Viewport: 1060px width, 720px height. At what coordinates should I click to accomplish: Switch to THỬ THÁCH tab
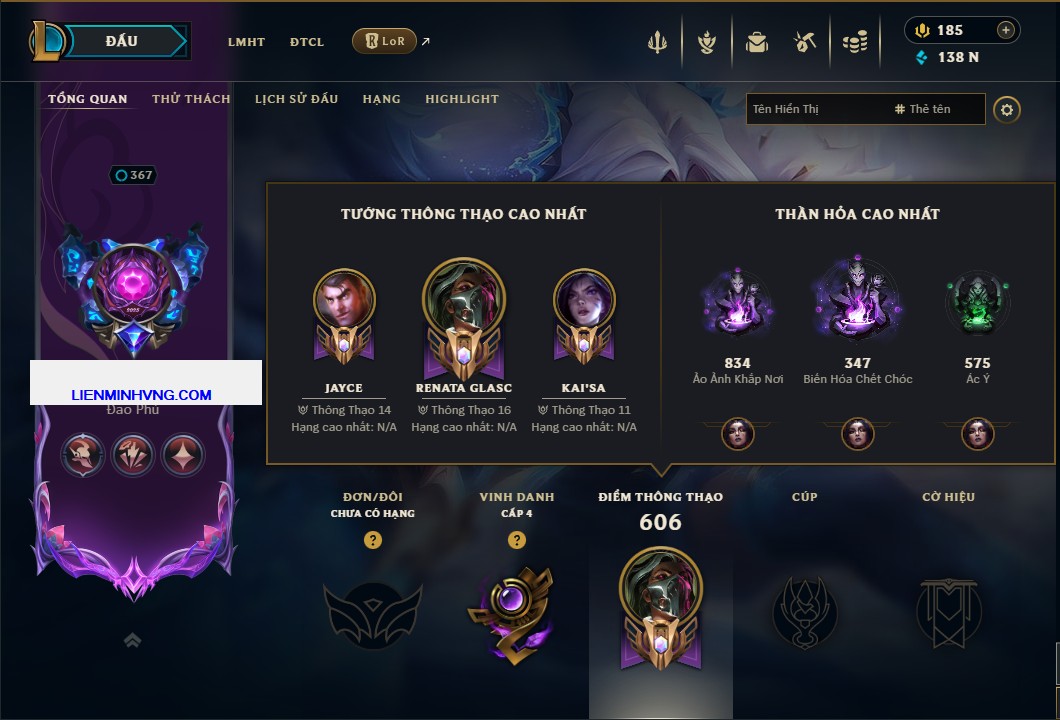pyautogui.click(x=191, y=99)
